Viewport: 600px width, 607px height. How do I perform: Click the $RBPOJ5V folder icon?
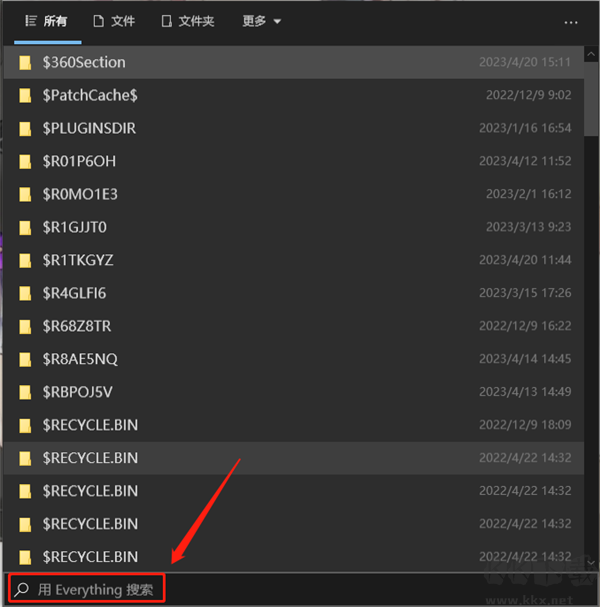point(25,392)
